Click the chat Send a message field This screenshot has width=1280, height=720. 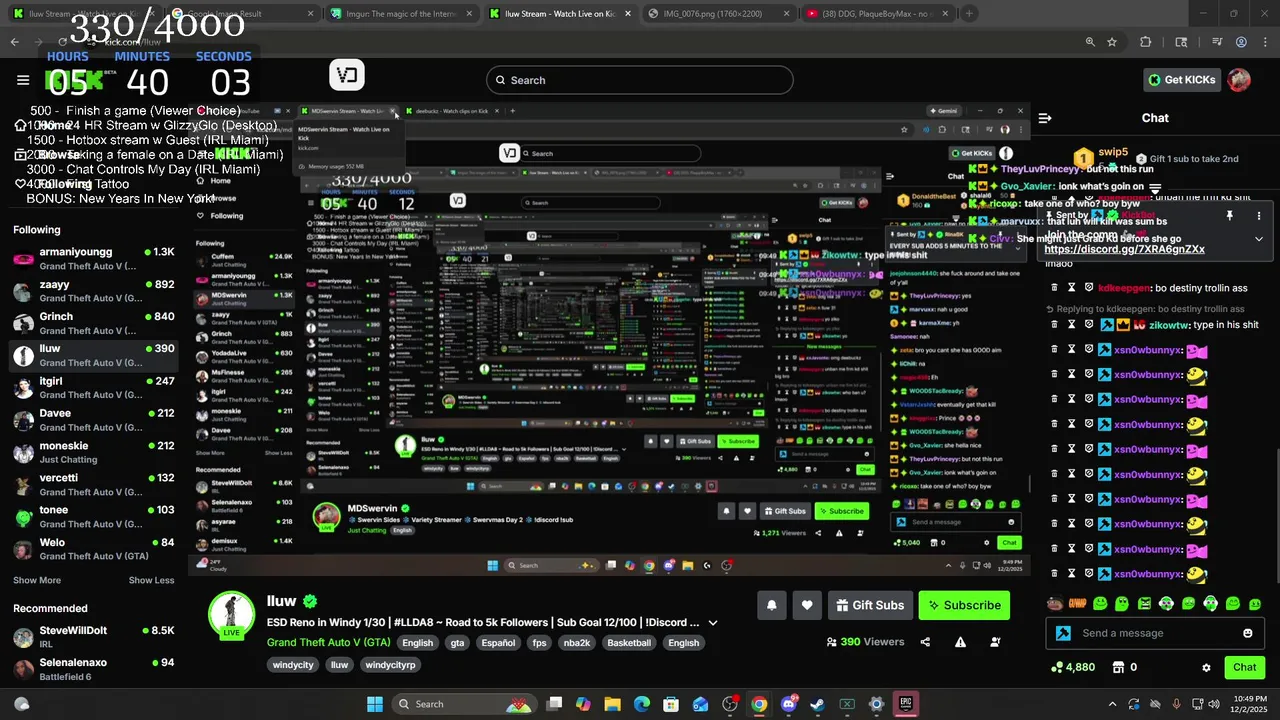pos(1156,633)
